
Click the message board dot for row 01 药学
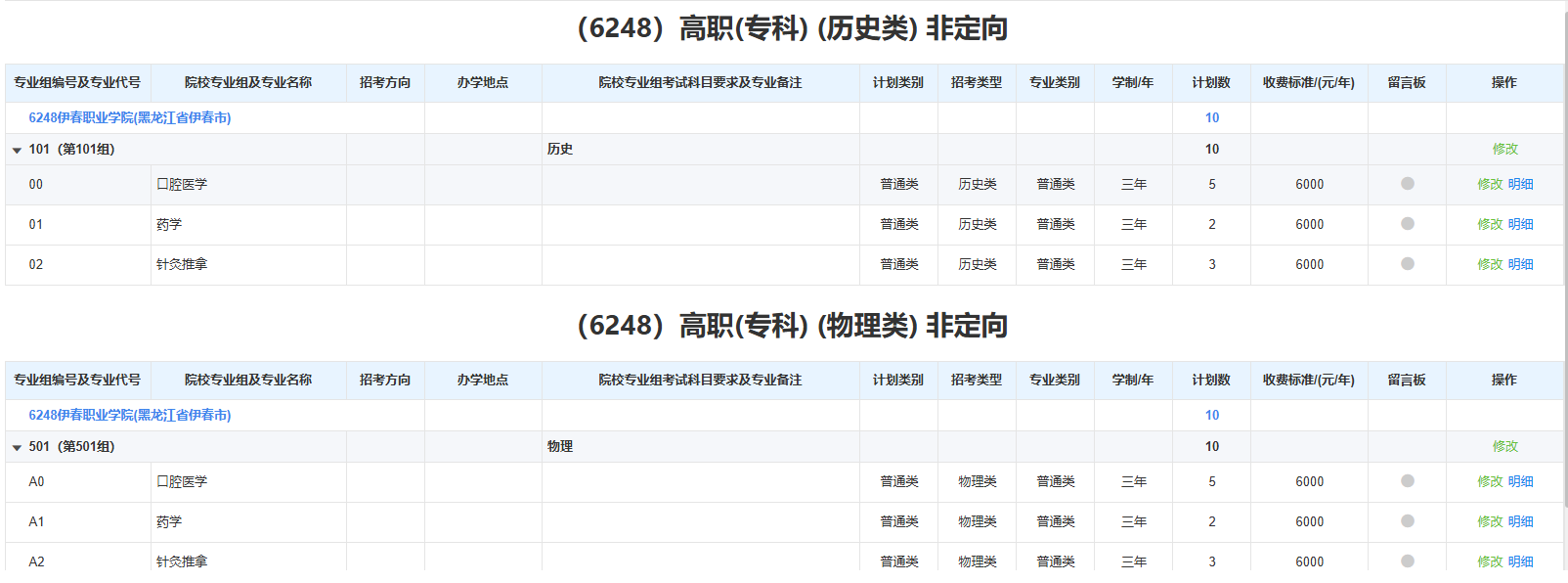[x=1407, y=224]
